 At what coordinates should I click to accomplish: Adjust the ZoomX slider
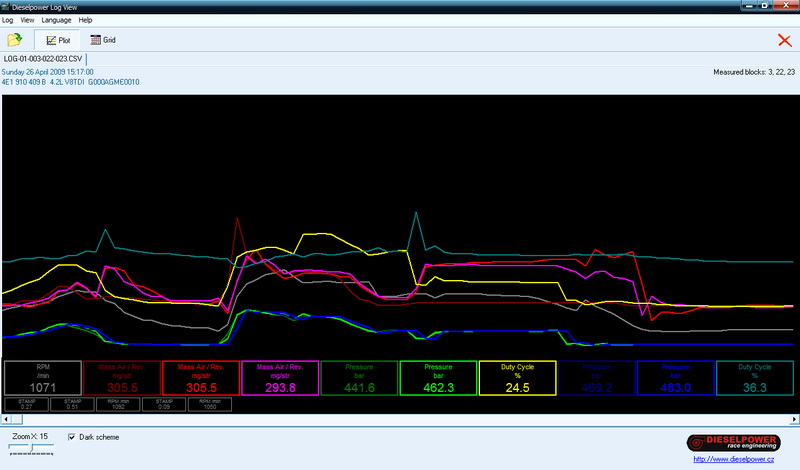click(32, 449)
